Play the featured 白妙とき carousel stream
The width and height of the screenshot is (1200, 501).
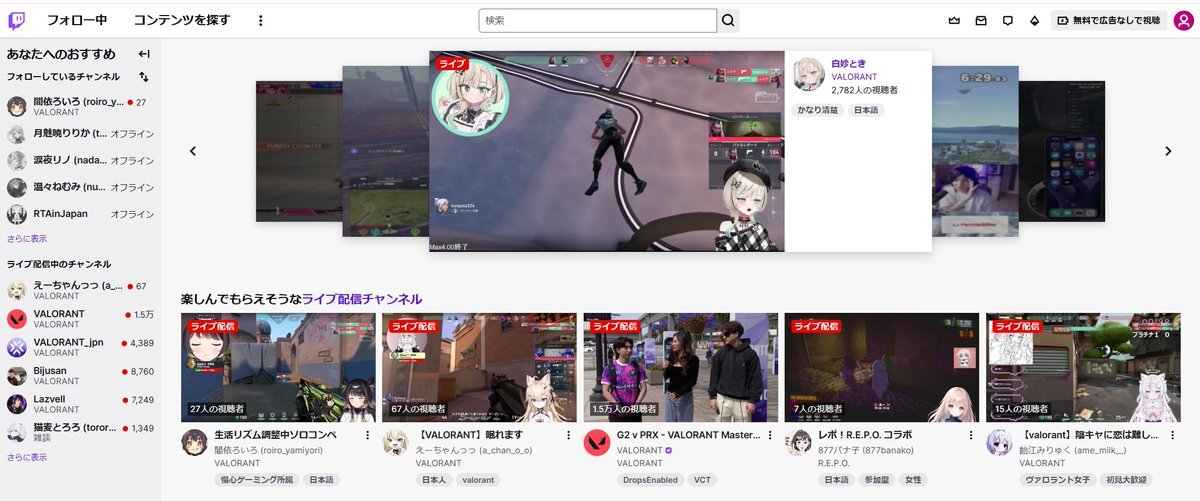[607, 151]
